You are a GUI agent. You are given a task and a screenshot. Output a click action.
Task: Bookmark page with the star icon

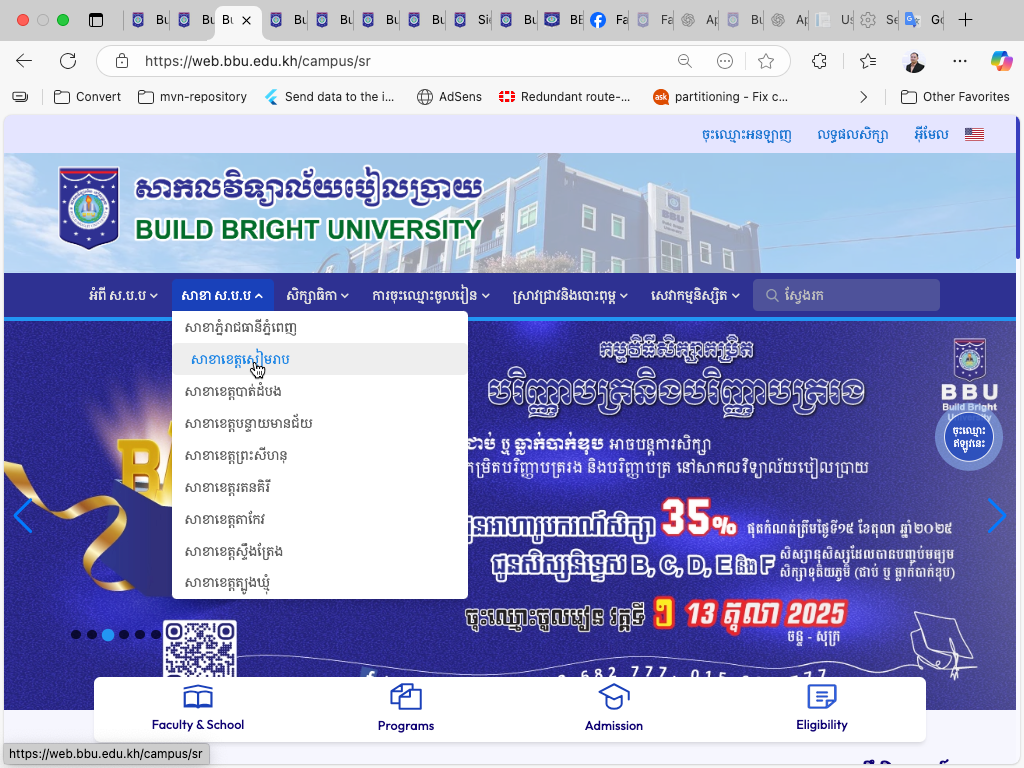tap(766, 61)
